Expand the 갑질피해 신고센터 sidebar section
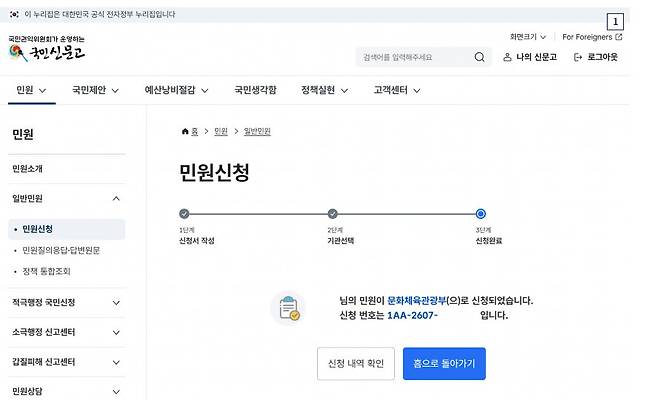The width and height of the screenshot is (658, 400). point(67,362)
